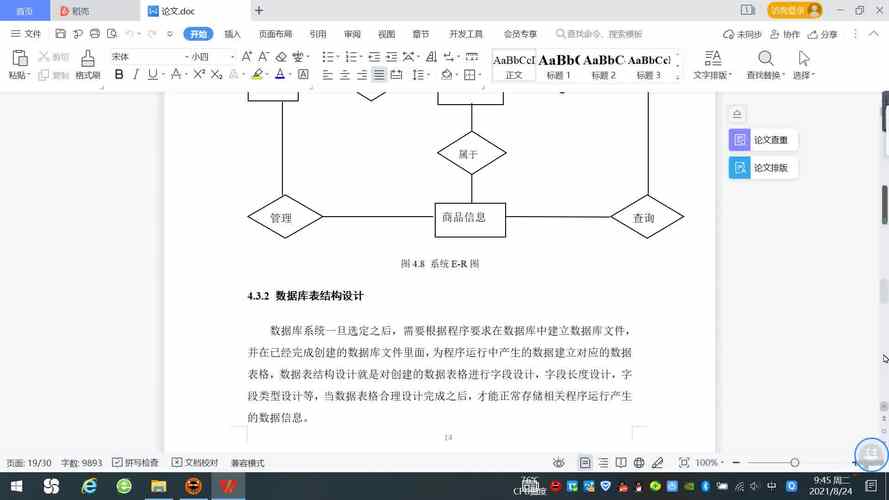Viewport: 889px width, 500px height.
Task: Align paragraph text right
Action: click(362, 74)
